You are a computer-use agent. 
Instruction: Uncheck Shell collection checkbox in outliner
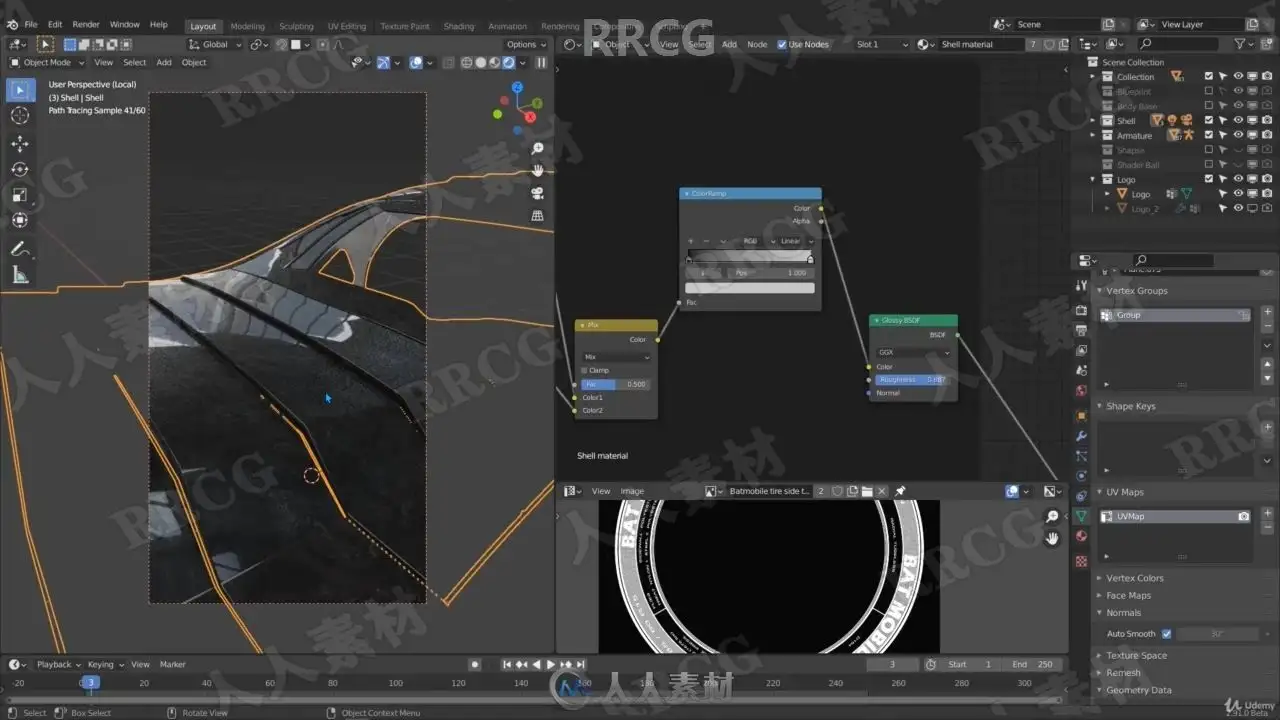[x=1209, y=120]
